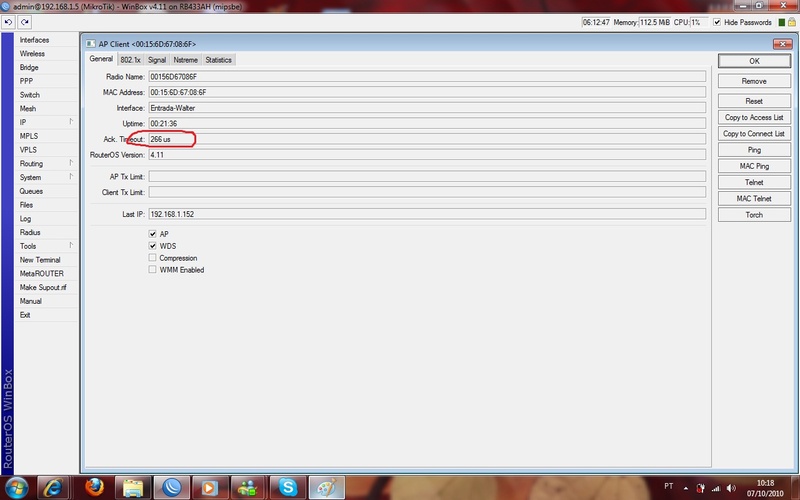Click the network signal tray icon
Screen dimensions: 800x500
tap(716, 488)
